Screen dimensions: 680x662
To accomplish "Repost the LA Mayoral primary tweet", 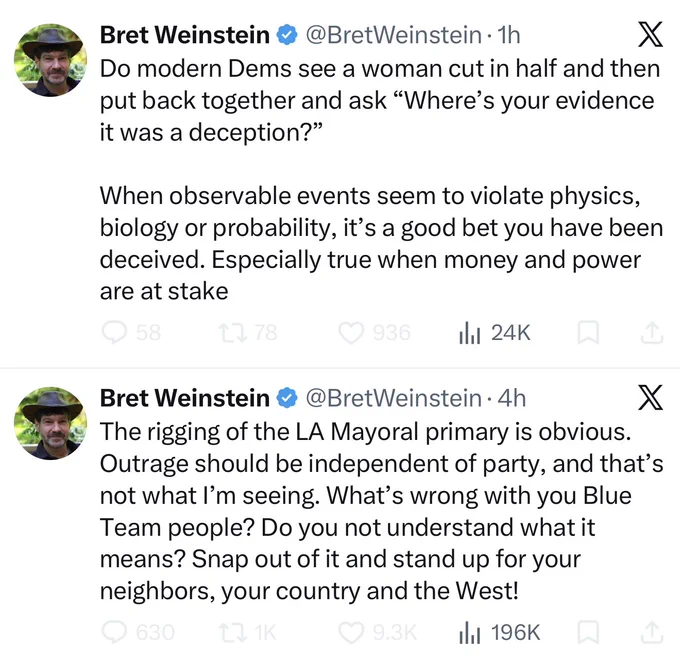I will (x=247, y=632).
